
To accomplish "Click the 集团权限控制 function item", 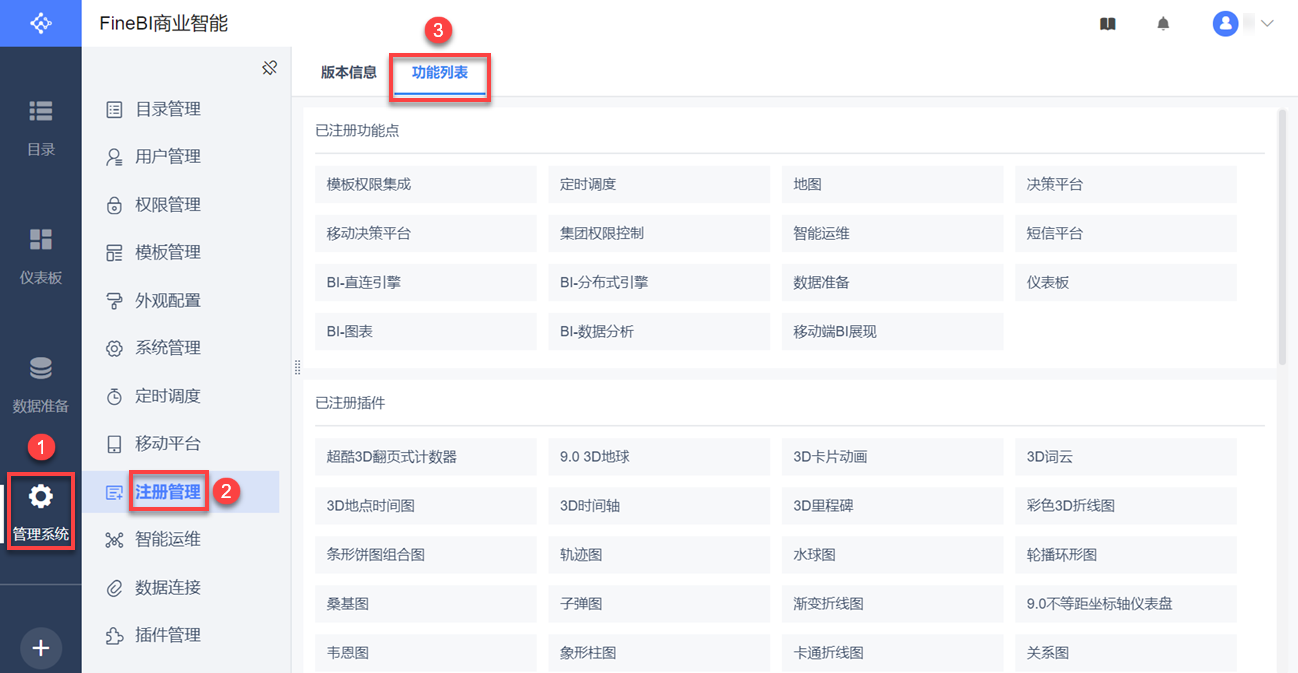I will pyautogui.click(x=659, y=234).
